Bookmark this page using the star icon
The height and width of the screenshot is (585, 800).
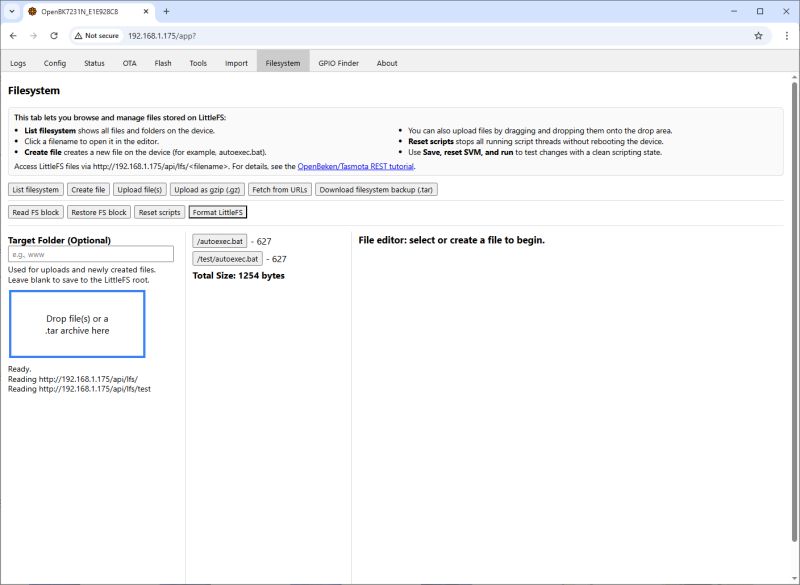click(x=758, y=35)
